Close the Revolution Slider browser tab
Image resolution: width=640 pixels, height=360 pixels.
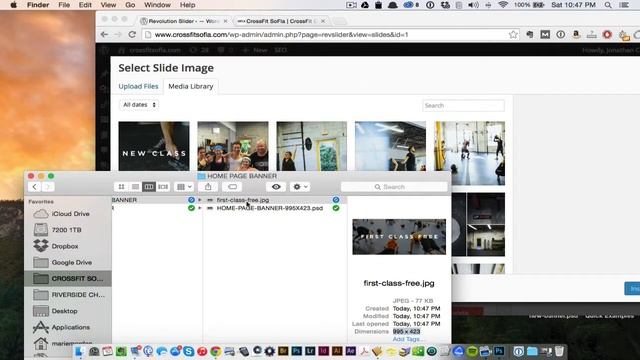pyautogui.click(x=225, y=21)
